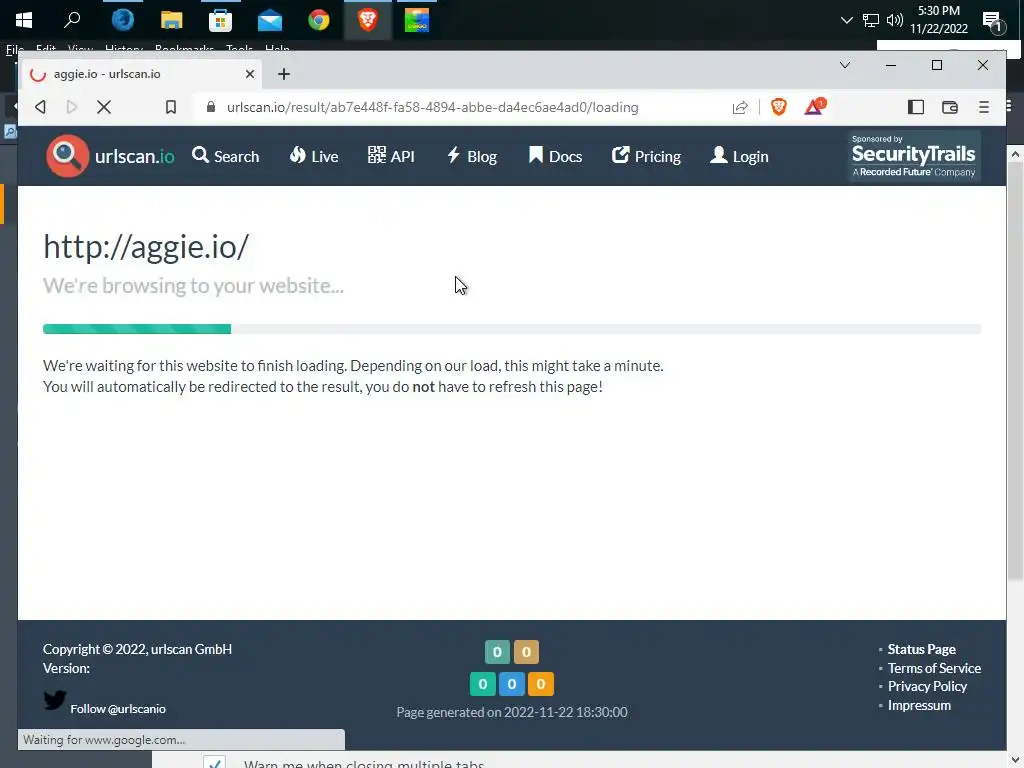The width and height of the screenshot is (1024, 768).
Task: Click the bottom orange 0 counter badge
Action: tap(540, 684)
